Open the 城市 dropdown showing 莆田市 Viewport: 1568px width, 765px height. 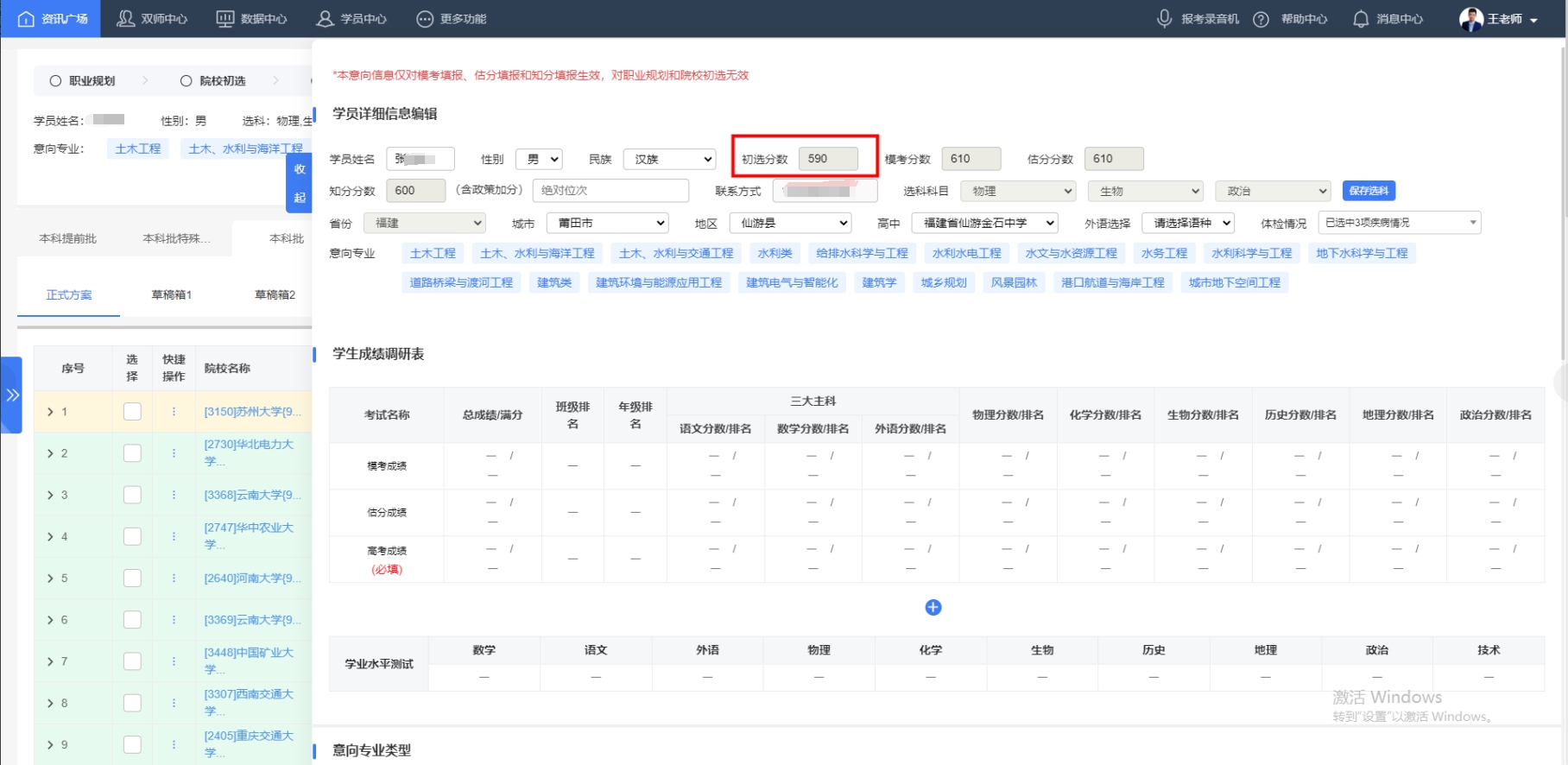coord(608,223)
